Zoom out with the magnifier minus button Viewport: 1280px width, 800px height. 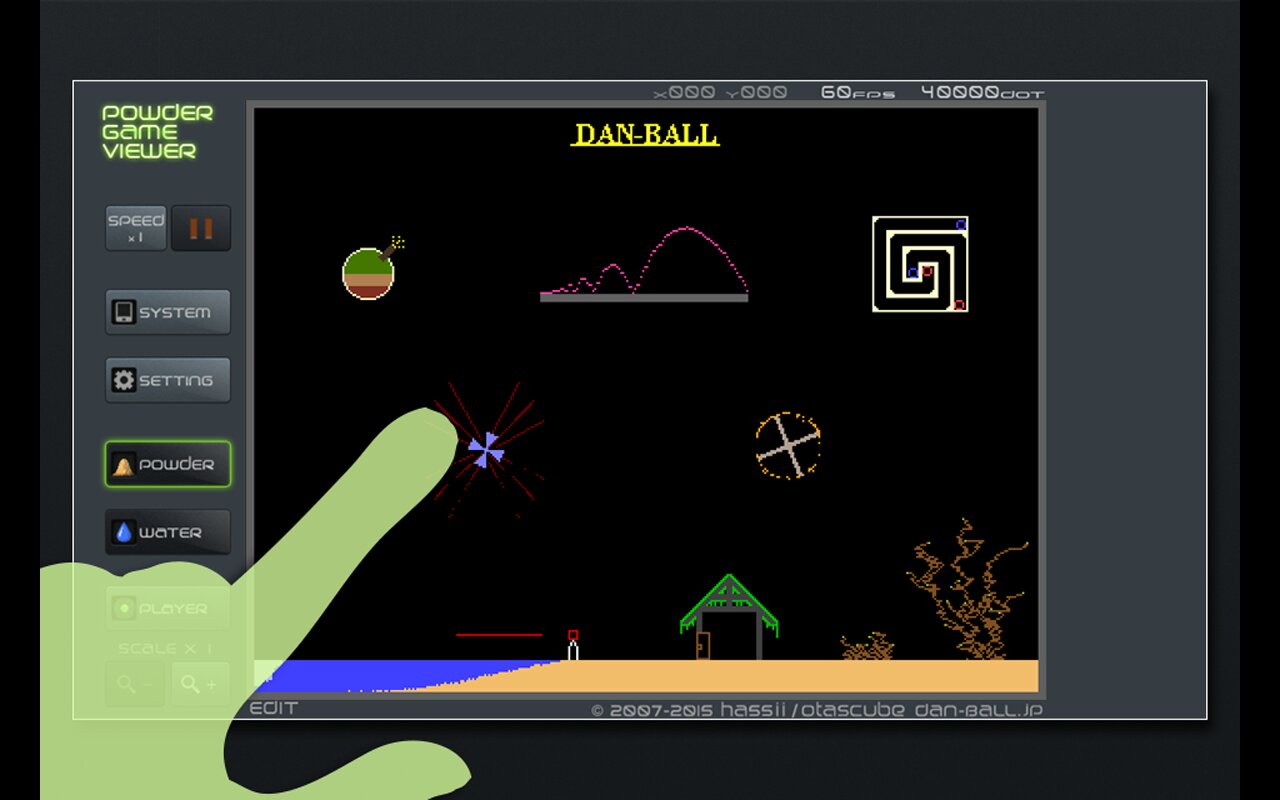tap(135, 685)
